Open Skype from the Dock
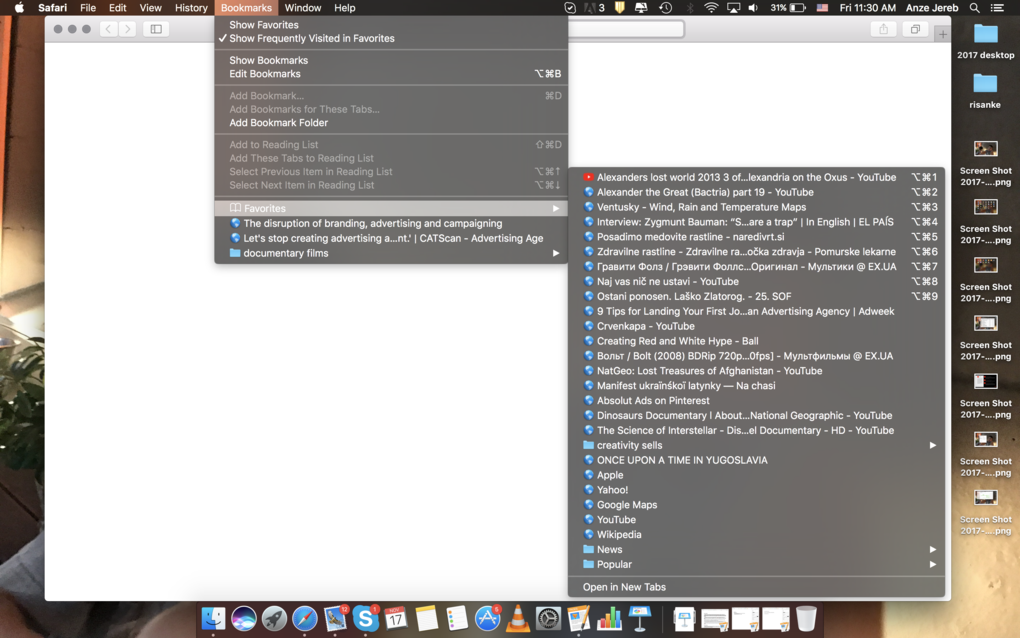 (366, 618)
